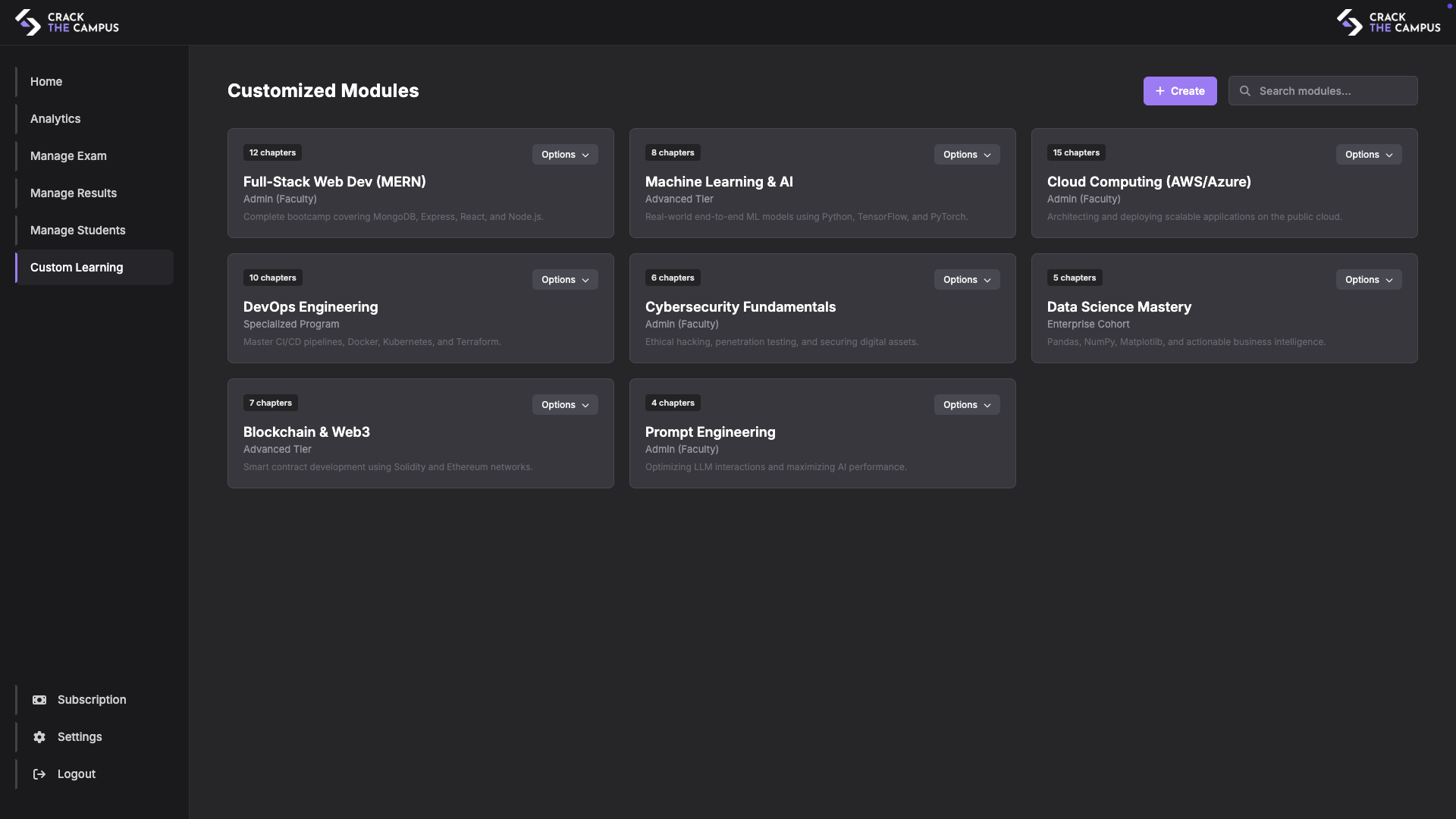Go to Analytics in sidebar
This screenshot has width=1456, height=819.
[x=55, y=119]
